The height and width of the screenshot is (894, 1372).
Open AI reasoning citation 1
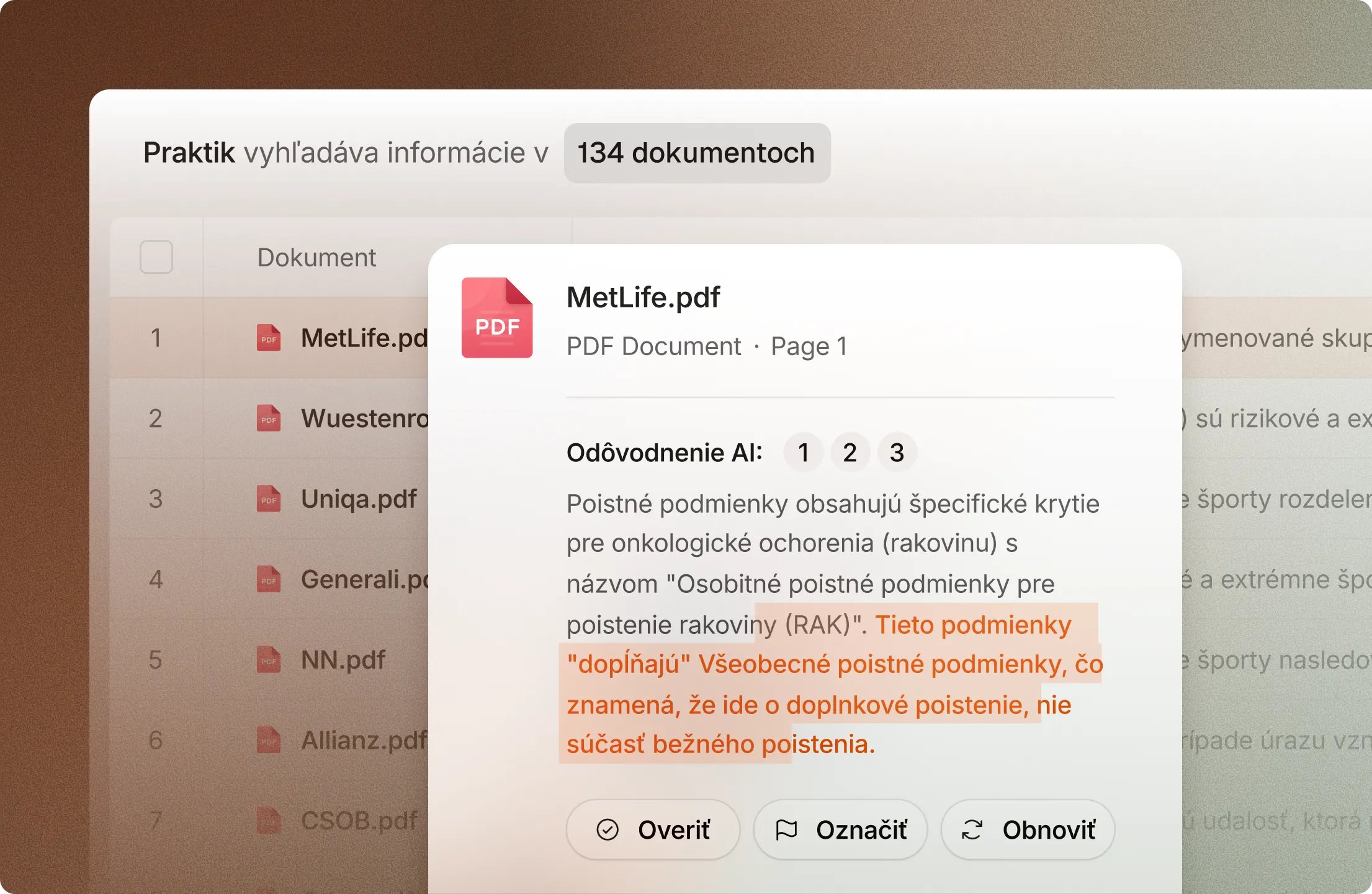pos(804,453)
